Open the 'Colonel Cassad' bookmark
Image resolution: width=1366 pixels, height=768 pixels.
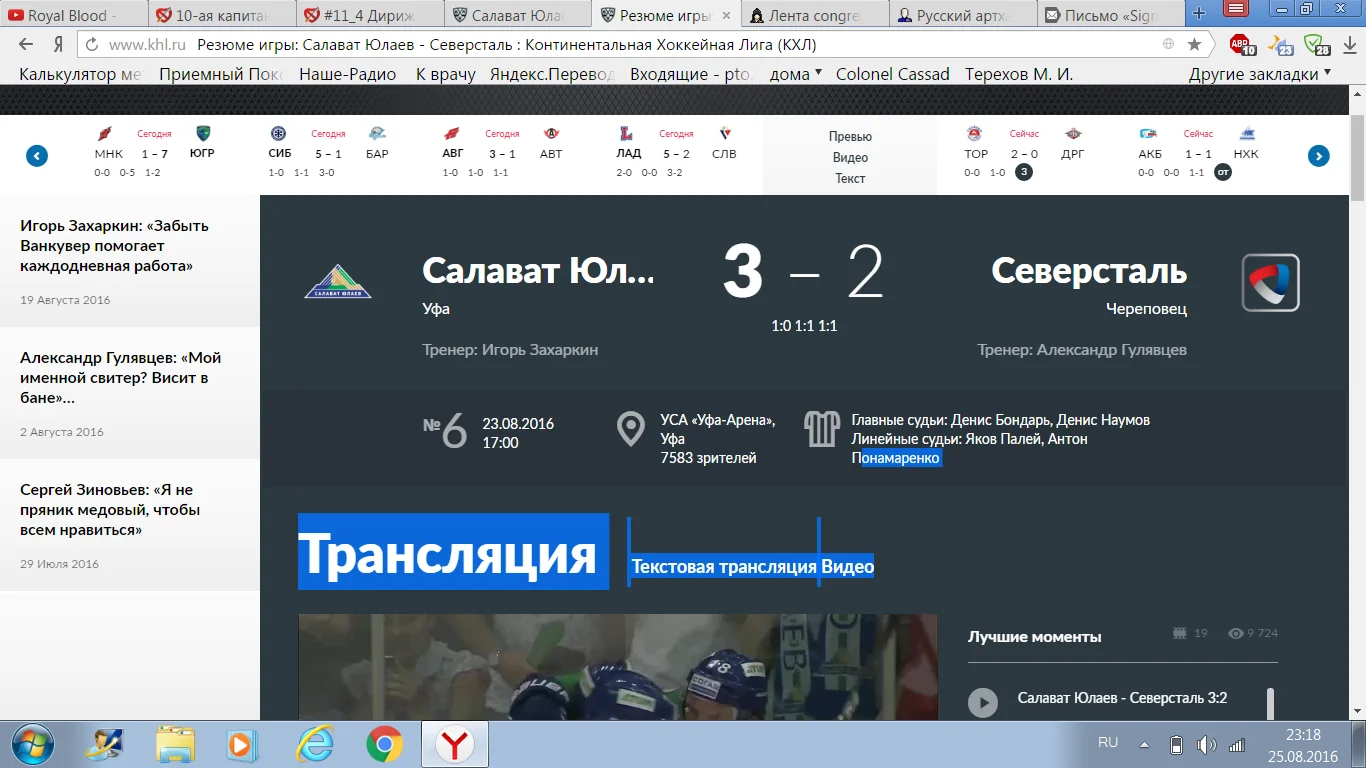[x=893, y=74]
